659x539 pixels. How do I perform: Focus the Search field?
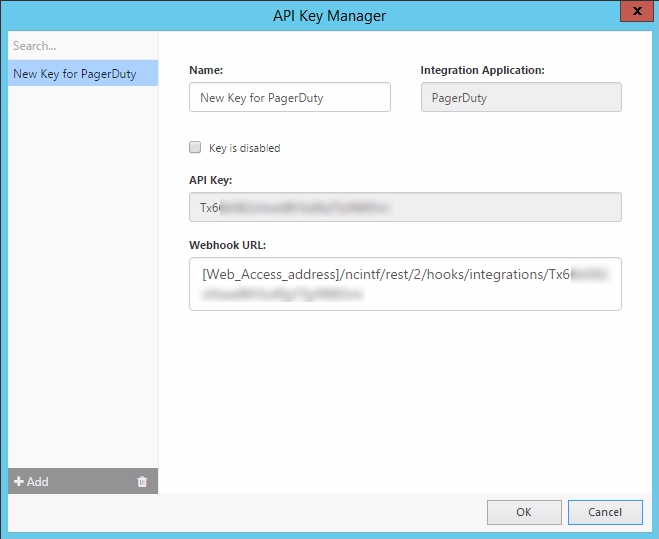pyautogui.click(x=83, y=46)
